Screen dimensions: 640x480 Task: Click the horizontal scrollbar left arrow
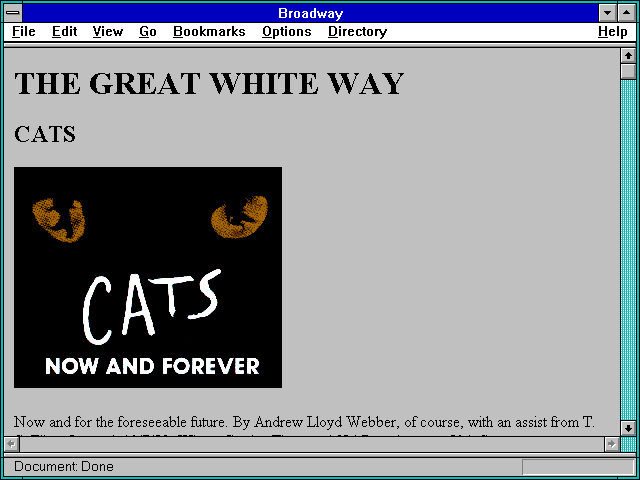pos(12,444)
